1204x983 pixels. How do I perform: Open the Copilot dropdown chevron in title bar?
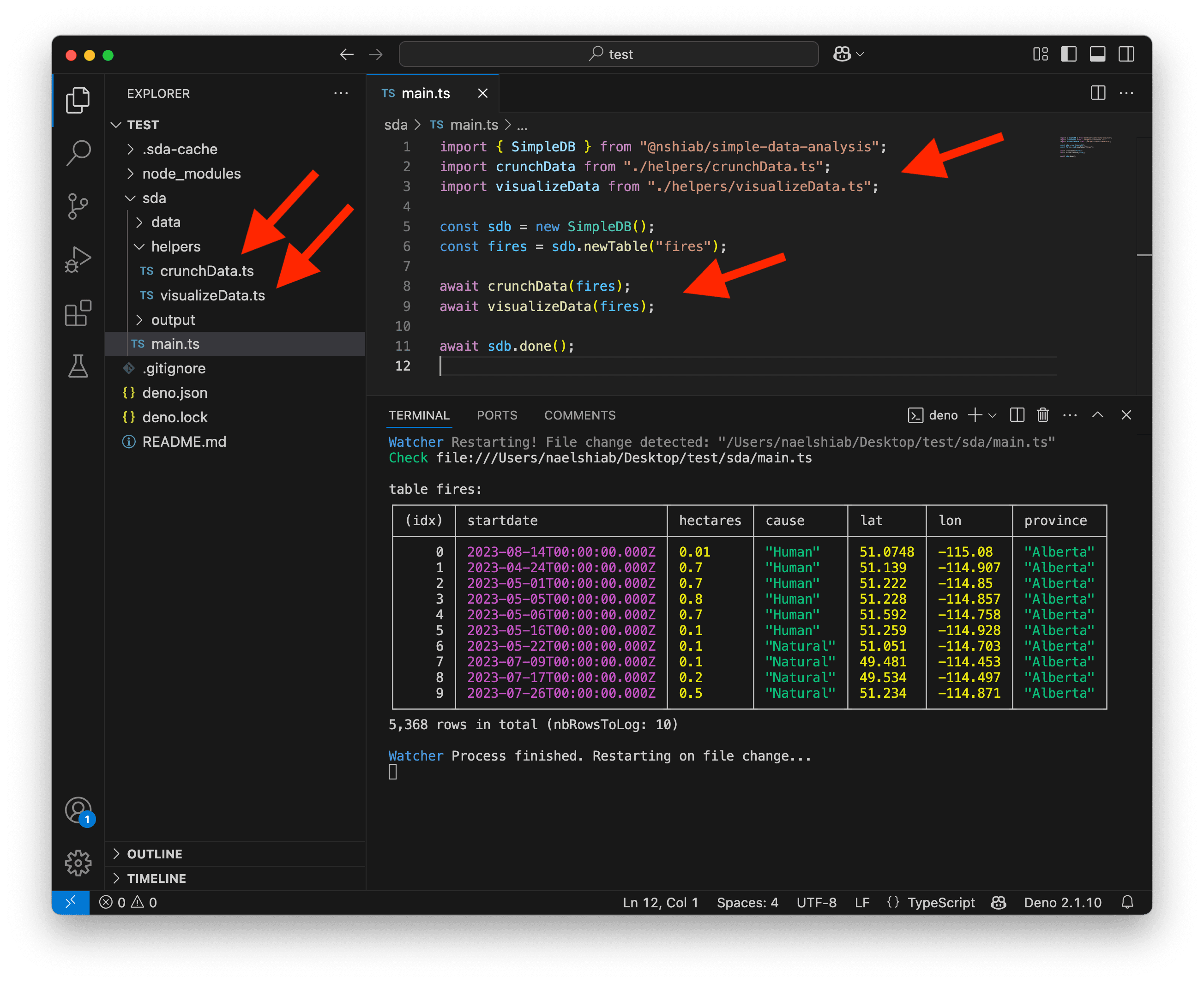pyautogui.click(x=861, y=54)
